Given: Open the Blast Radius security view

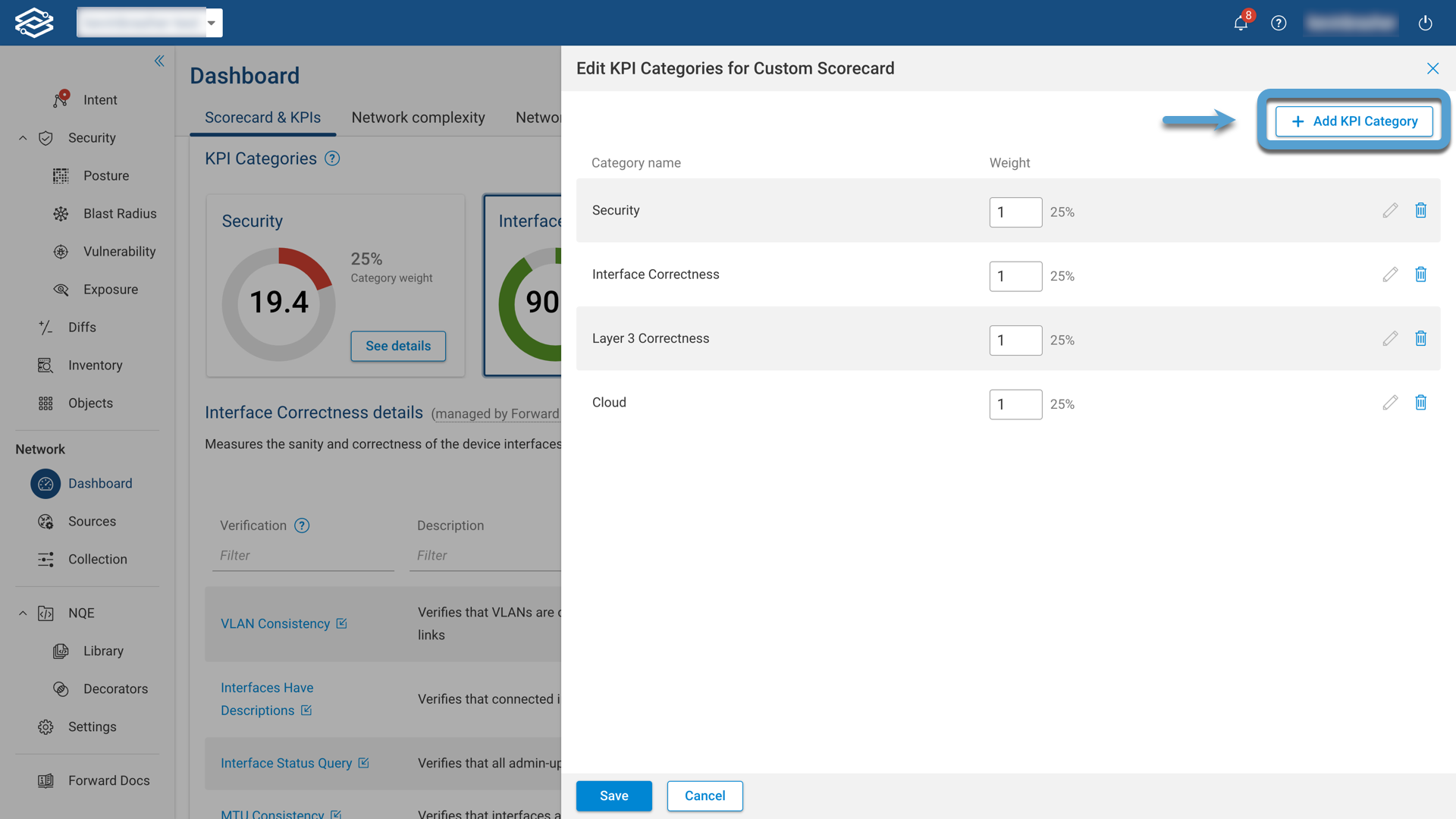Looking at the screenshot, I should point(119,213).
